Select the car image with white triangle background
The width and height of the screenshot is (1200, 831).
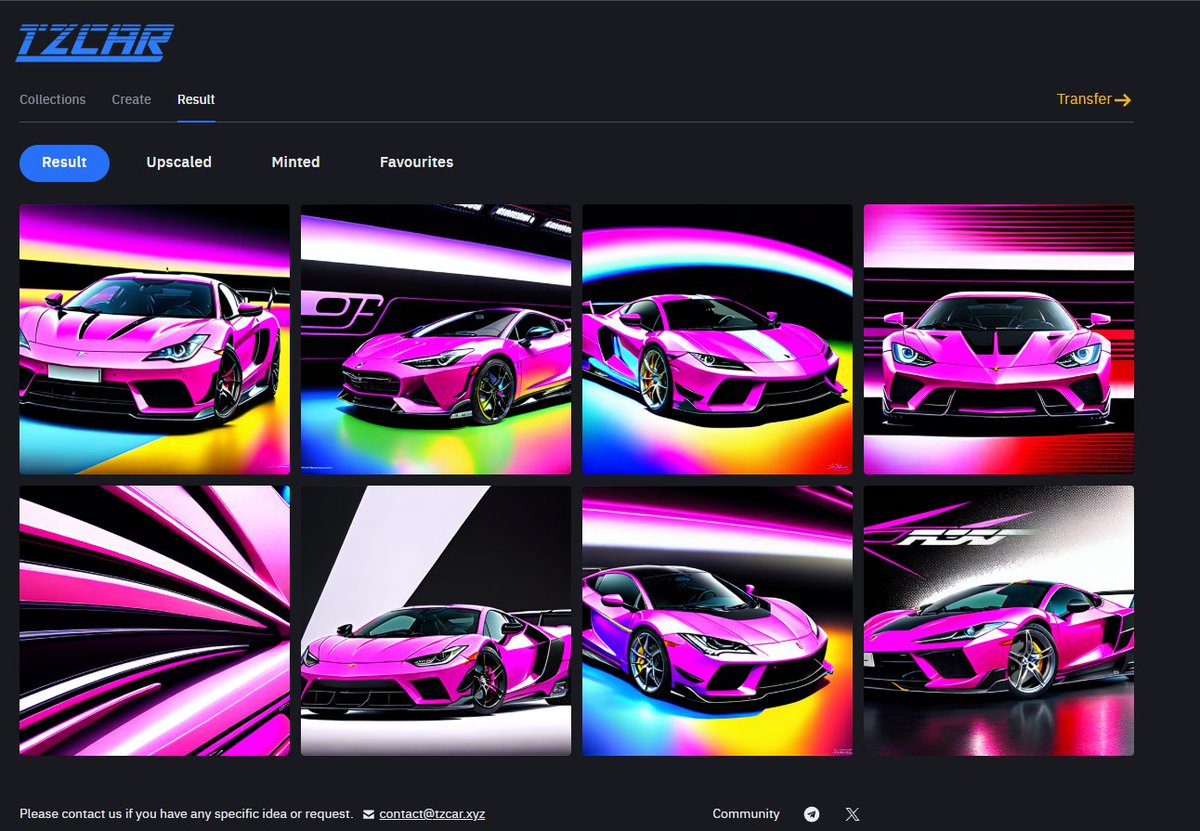click(x=435, y=620)
